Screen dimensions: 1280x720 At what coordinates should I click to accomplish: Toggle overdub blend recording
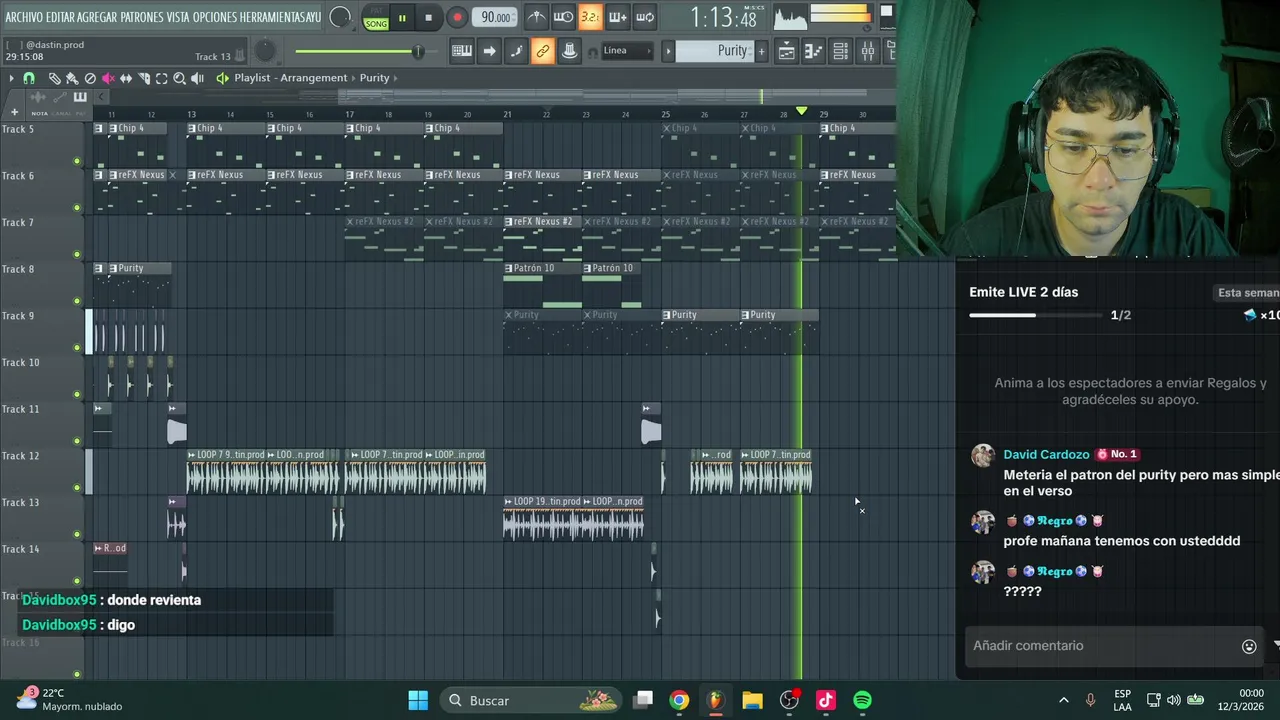tap(618, 17)
